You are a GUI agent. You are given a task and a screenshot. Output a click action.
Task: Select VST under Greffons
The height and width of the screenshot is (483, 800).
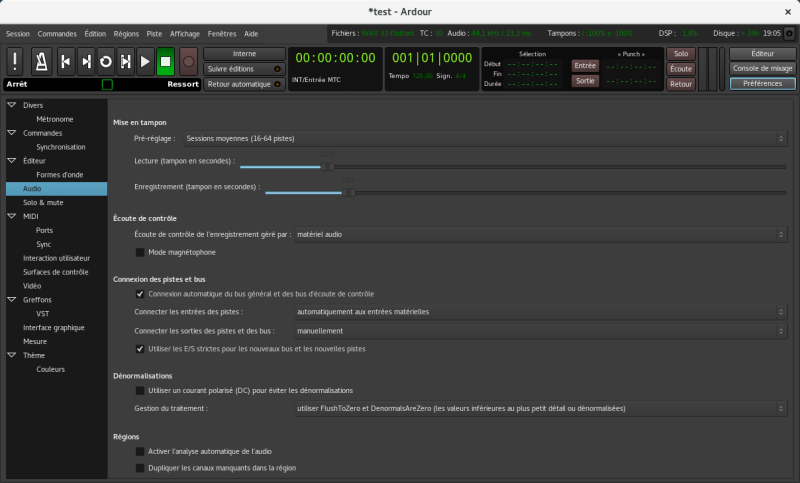click(43, 314)
